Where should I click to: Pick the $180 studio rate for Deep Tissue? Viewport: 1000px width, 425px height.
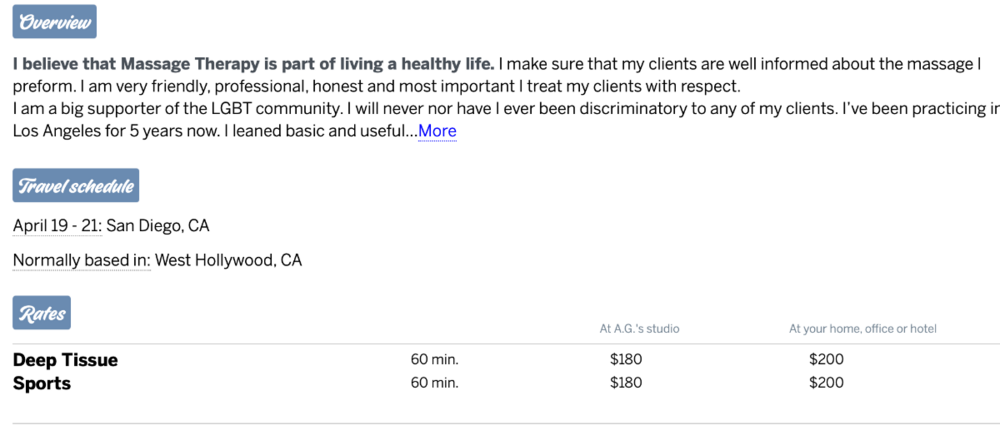coord(626,360)
